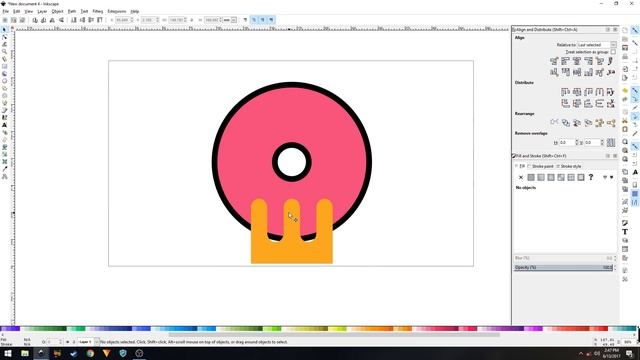Adjust the Opacity slider in Fill and Stroke
The width and height of the screenshot is (640, 360).
click(x=564, y=267)
